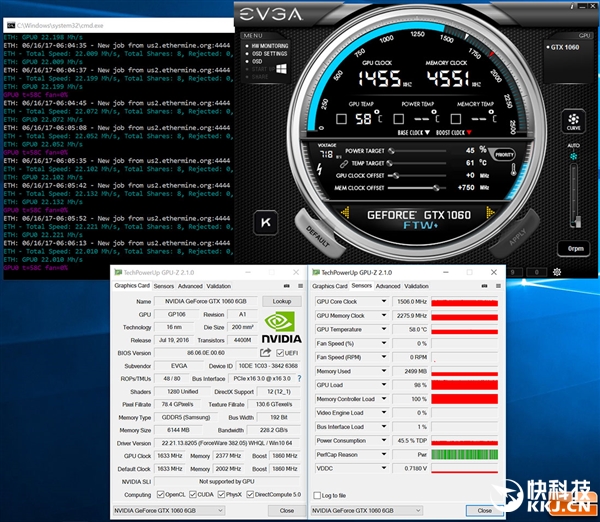600x522 pixels.
Task: Click the link icon beside TEMP TARGET
Action: [344, 164]
